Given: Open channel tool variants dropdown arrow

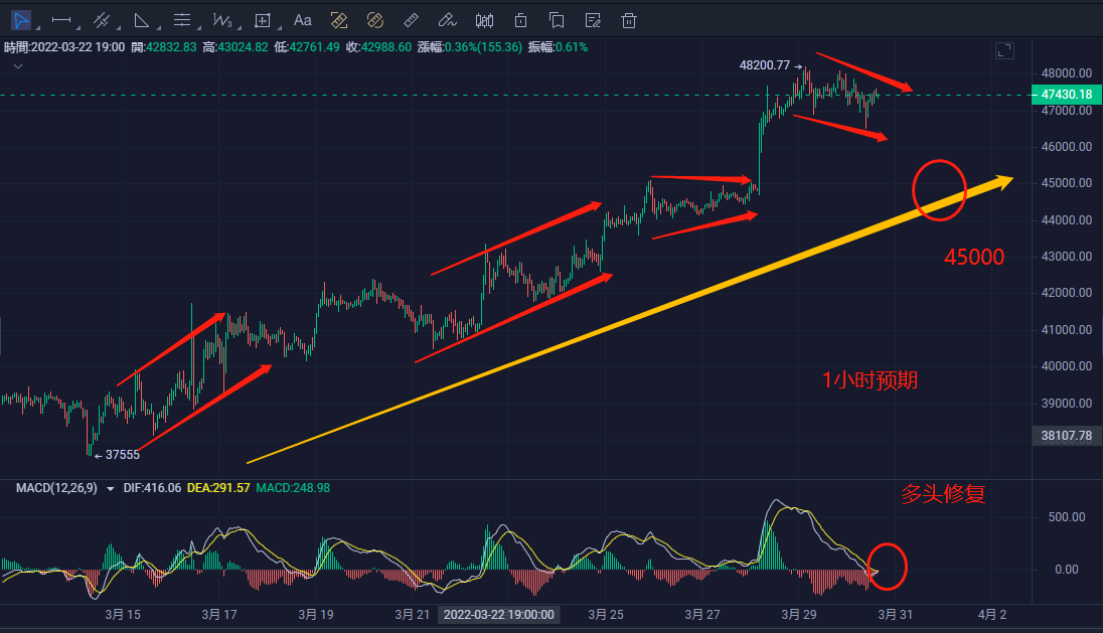Looking at the screenshot, I should 118,27.
